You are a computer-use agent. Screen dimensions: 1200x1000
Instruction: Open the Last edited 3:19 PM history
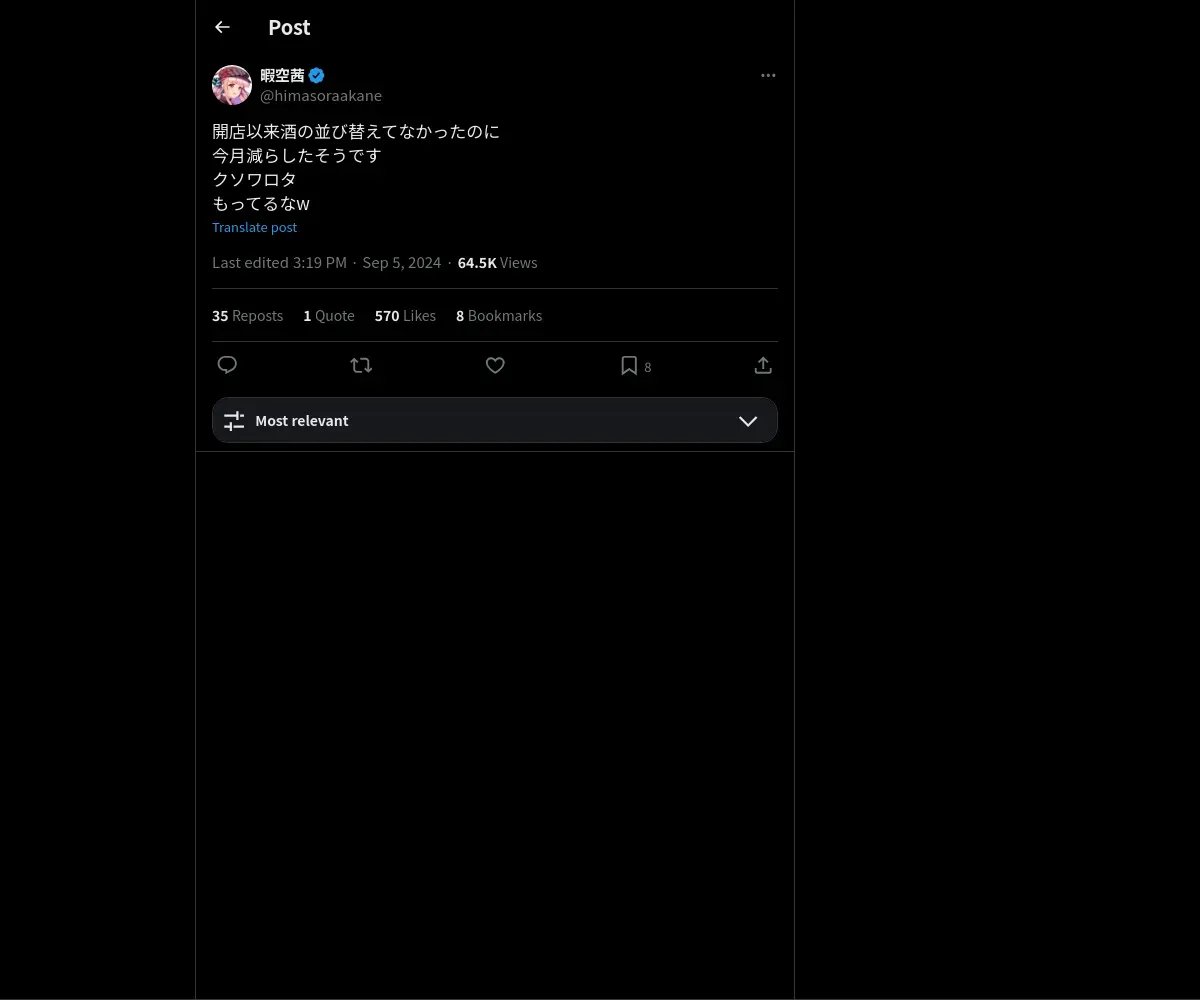(279, 262)
